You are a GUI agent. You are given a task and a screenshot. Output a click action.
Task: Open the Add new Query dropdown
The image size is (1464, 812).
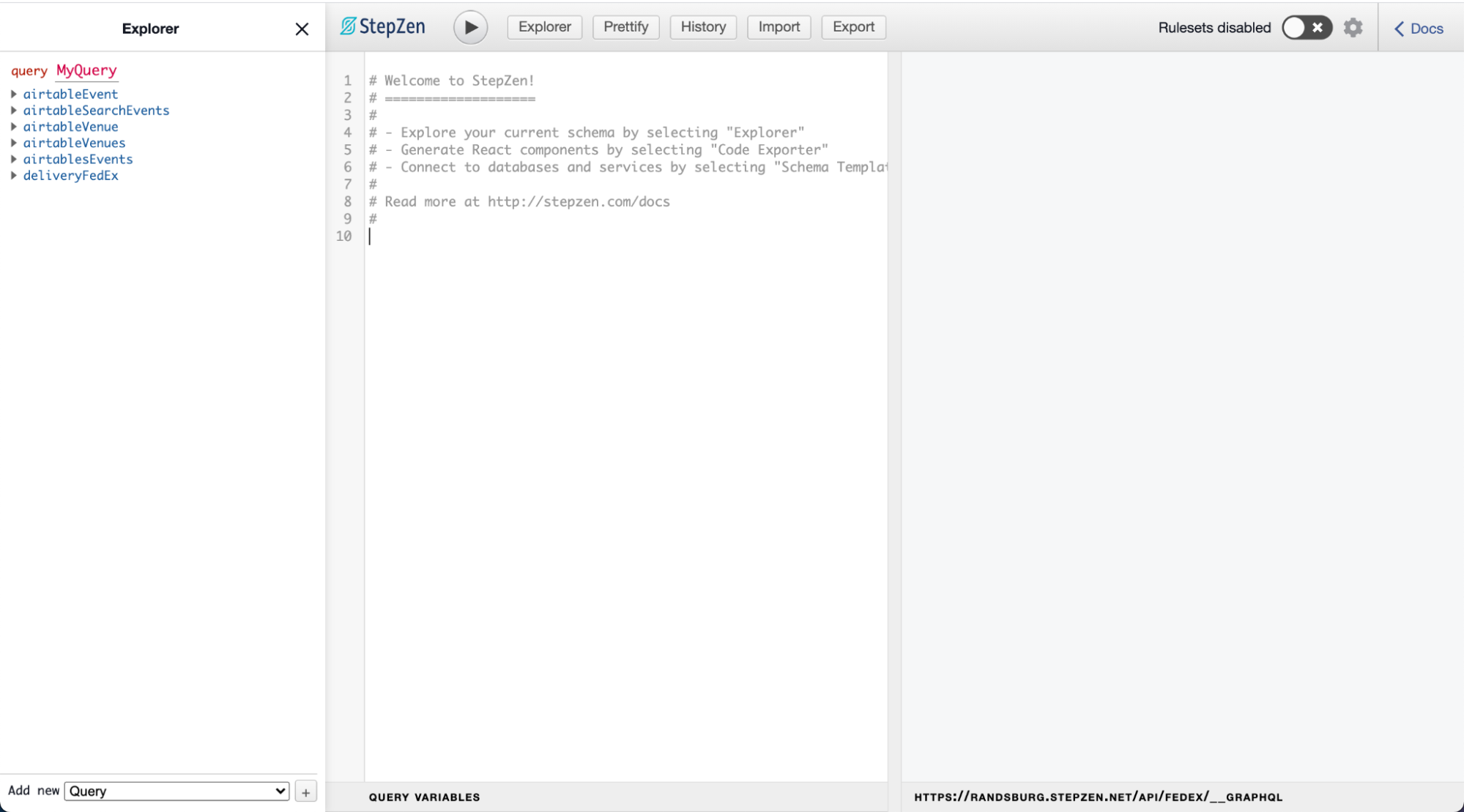[177, 791]
